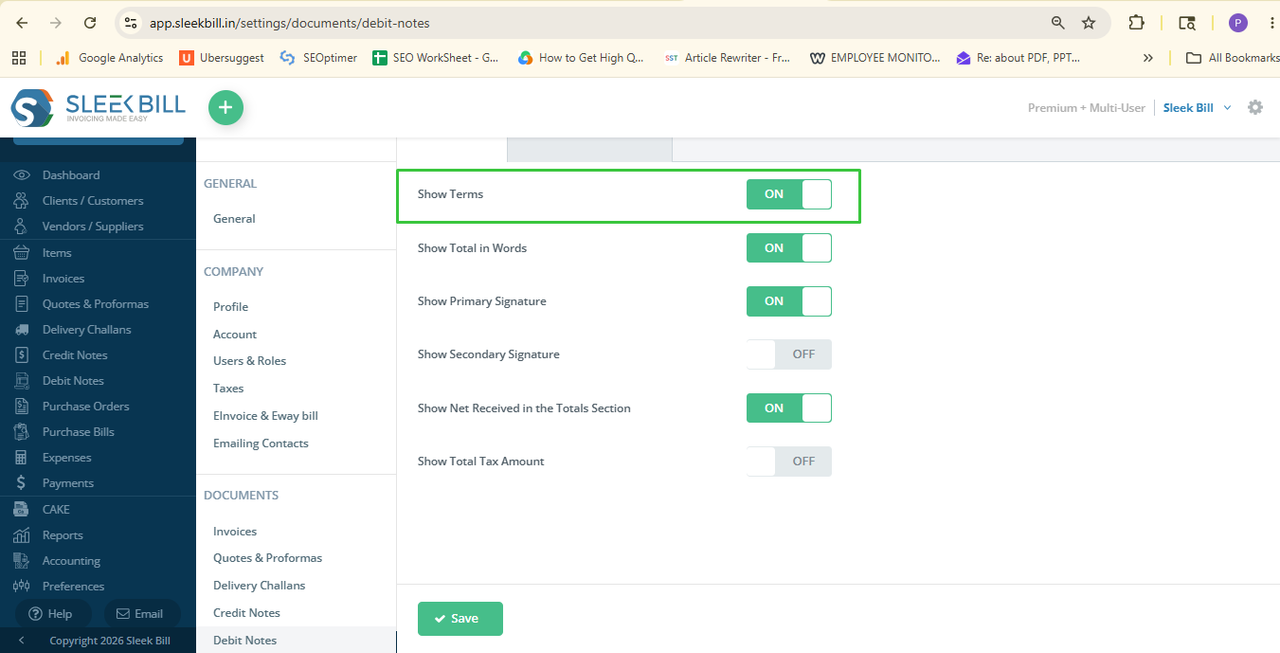Select Debit Notes document settings

pyautogui.click(x=245, y=640)
